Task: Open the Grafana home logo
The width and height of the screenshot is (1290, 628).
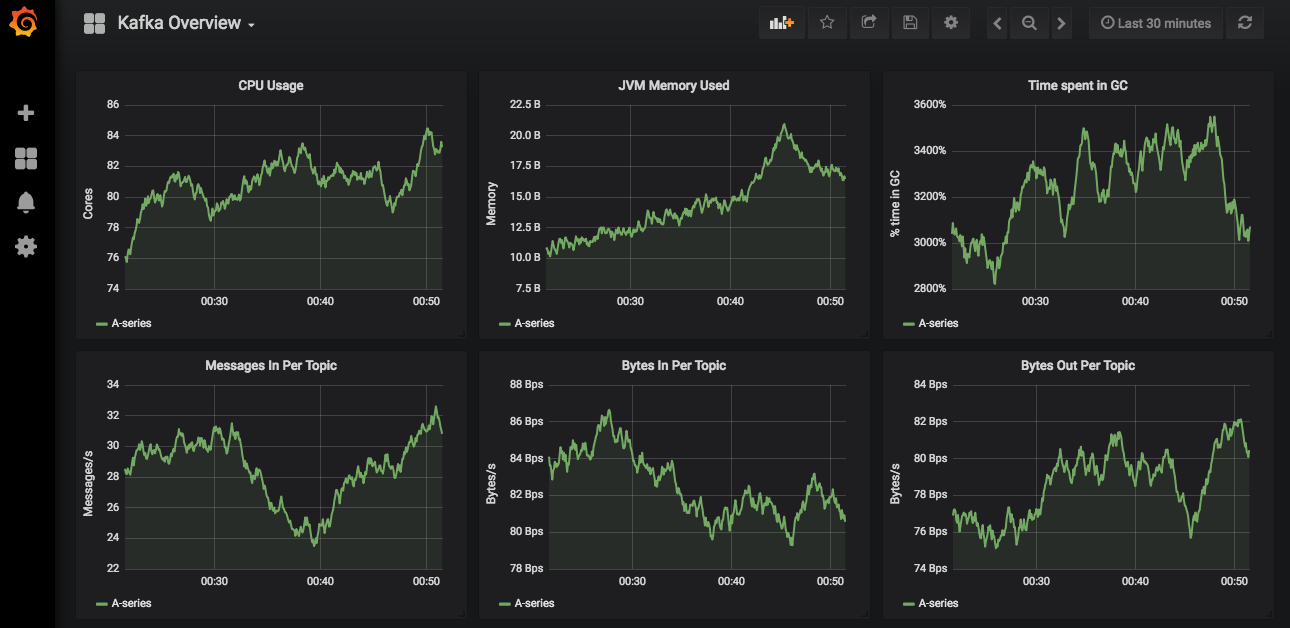Action: [x=26, y=24]
